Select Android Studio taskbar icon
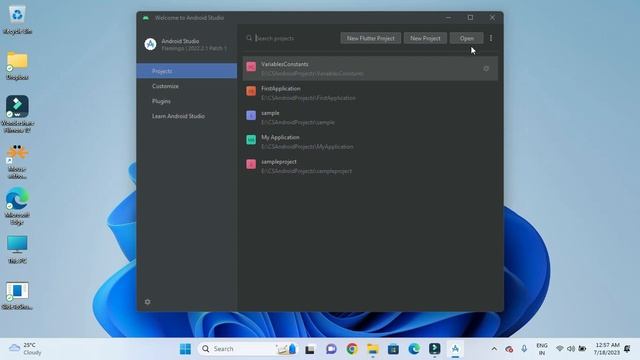Image resolution: width=640 pixels, height=360 pixels. click(x=455, y=349)
